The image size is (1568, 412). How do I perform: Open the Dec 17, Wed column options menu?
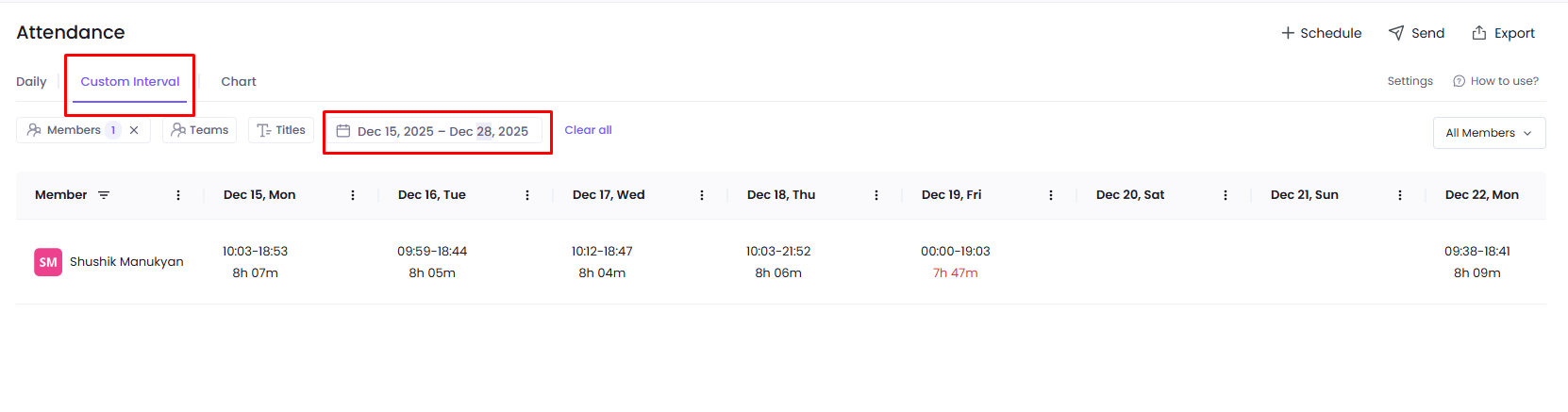pos(702,195)
